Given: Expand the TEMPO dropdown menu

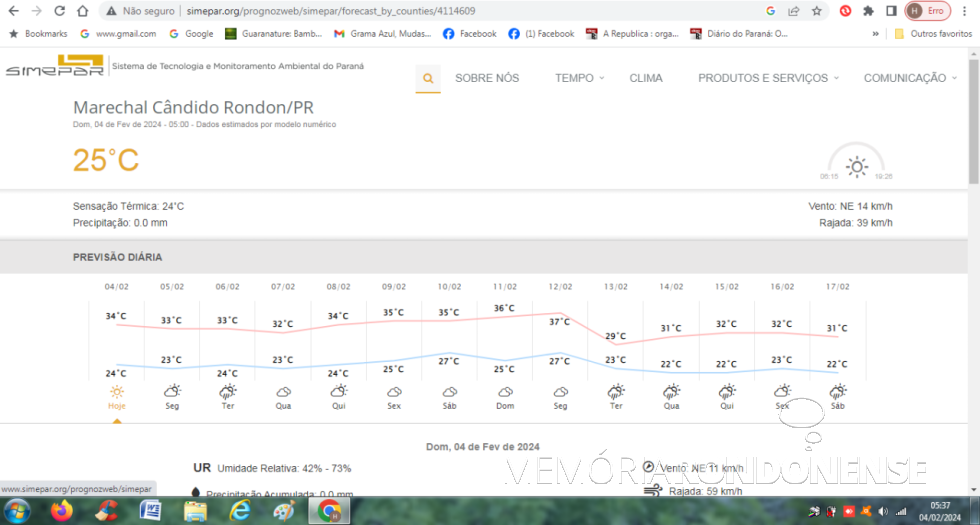Looking at the screenshot, I should pyautogui.click(x=580, y=78).
